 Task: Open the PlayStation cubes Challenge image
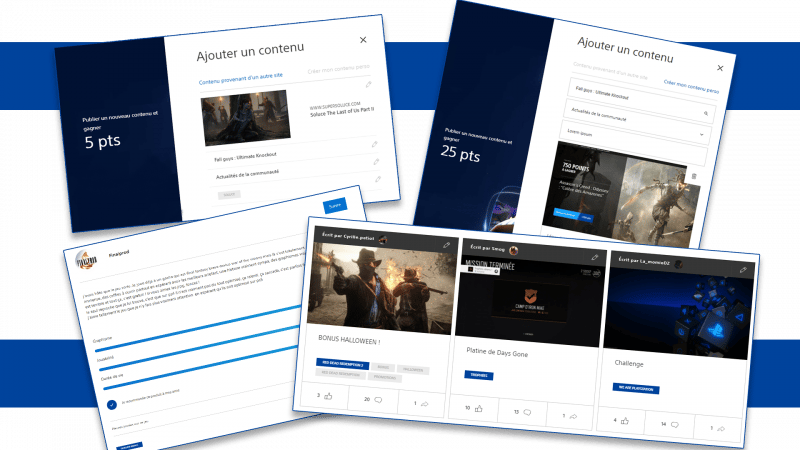tap(677, 314)
